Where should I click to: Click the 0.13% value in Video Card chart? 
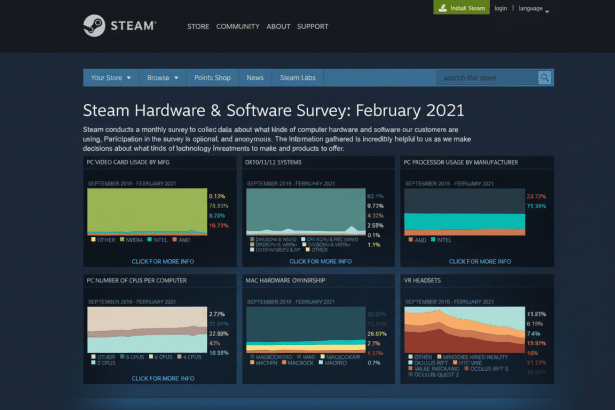(217, 196)
